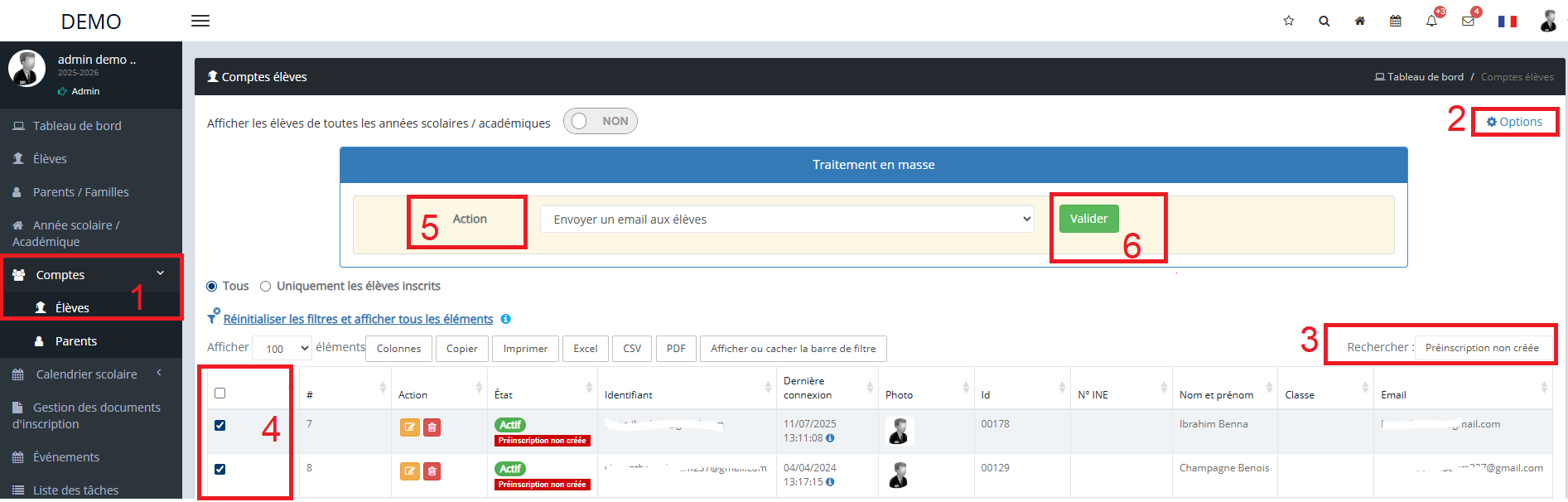Click the French flag language icon
Image resolution: width=1568 pixels, height=502 pixels.
point(1507,22)
